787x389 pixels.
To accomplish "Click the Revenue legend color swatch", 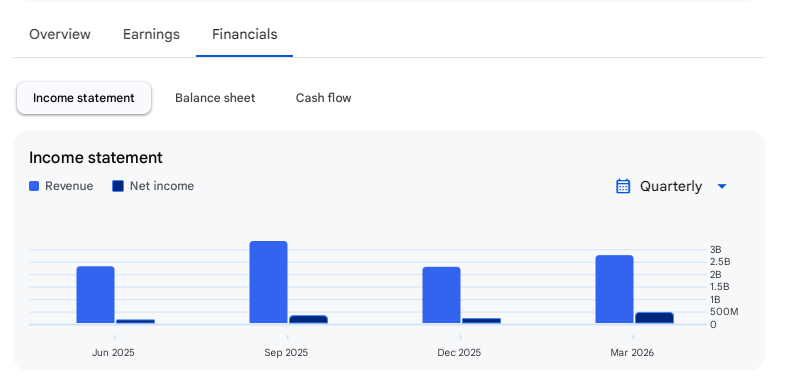I will 34,186.
